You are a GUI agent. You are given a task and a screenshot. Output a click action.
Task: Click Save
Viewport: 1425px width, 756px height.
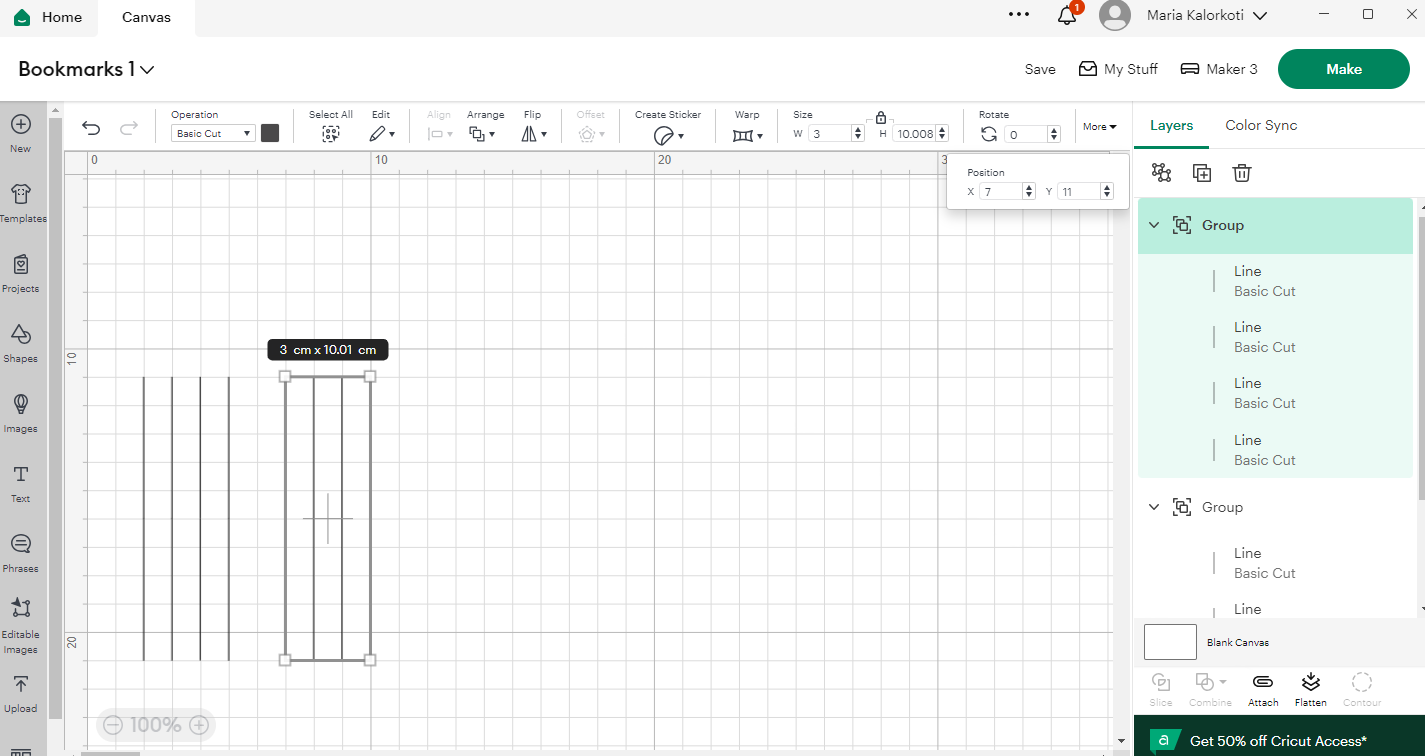[1040, 69]
